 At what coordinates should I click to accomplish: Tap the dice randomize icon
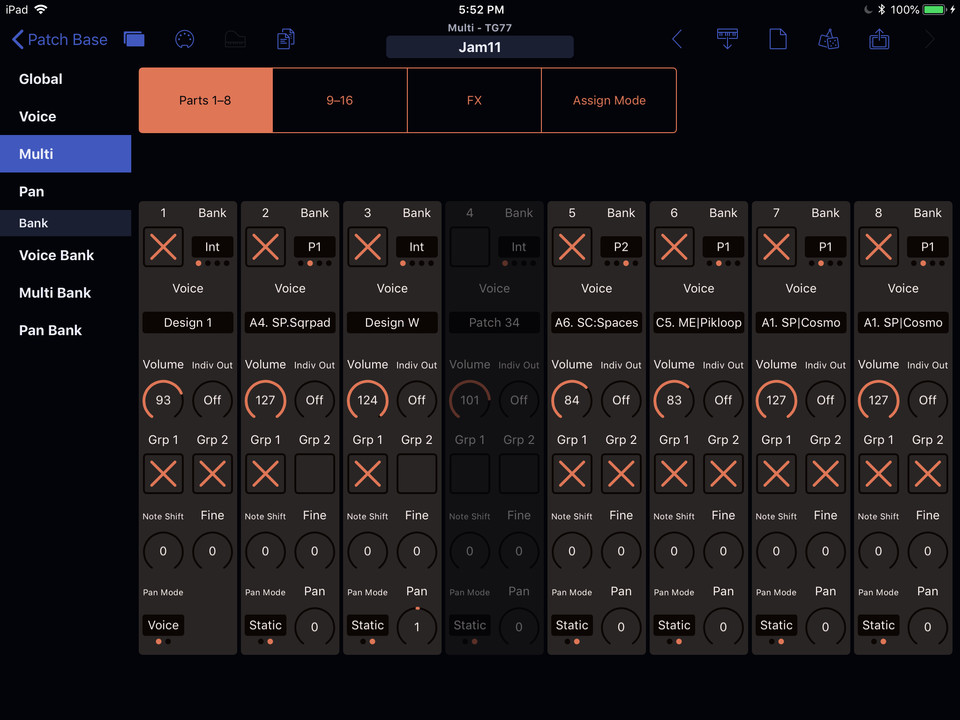(829, 40)
